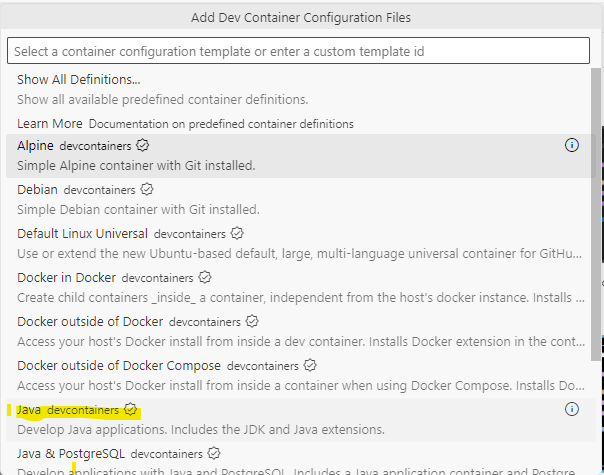Open info icon for Java template

572,409
